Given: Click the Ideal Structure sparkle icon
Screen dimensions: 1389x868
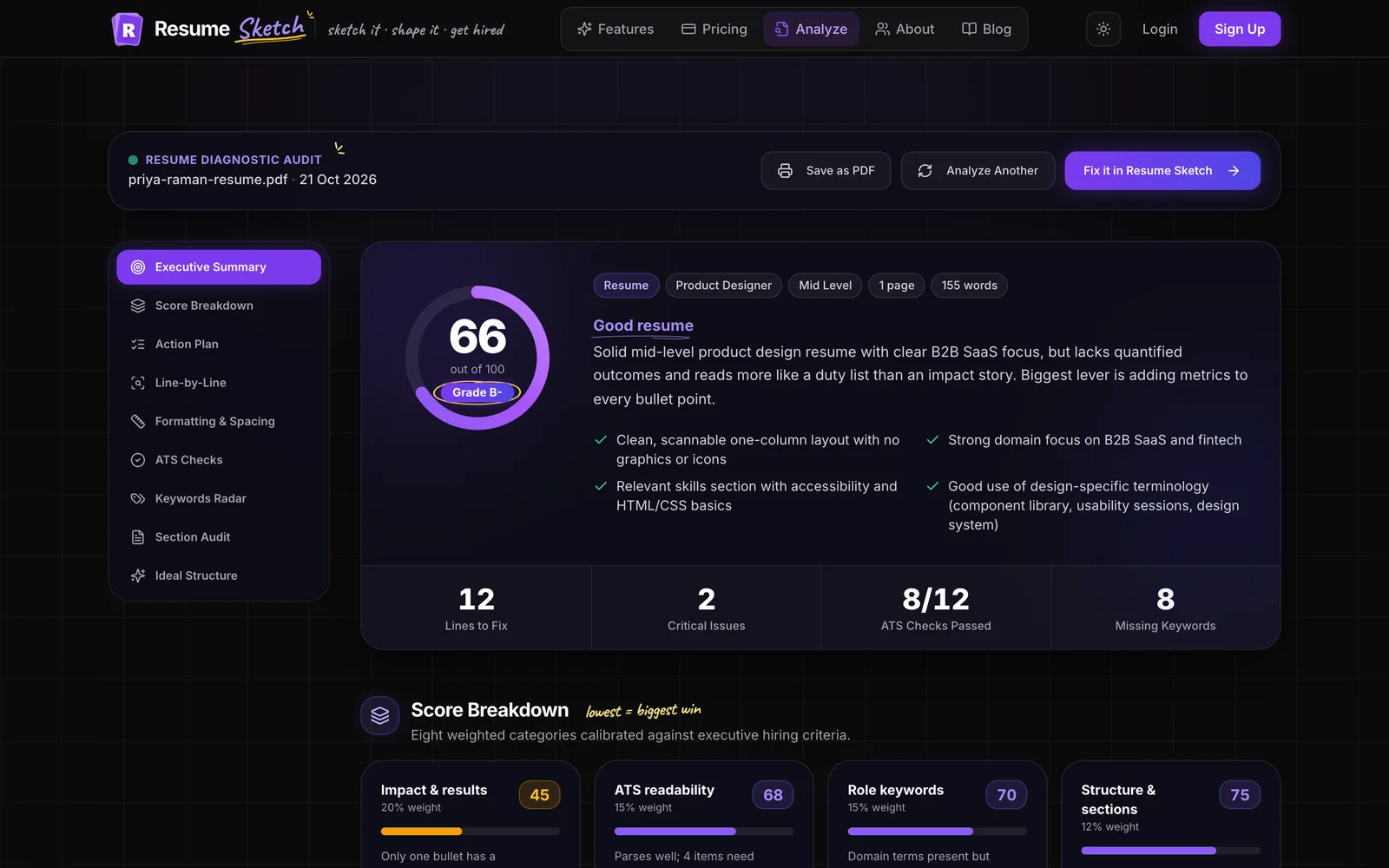Looking at the screenshot, I should coord(138,575).
